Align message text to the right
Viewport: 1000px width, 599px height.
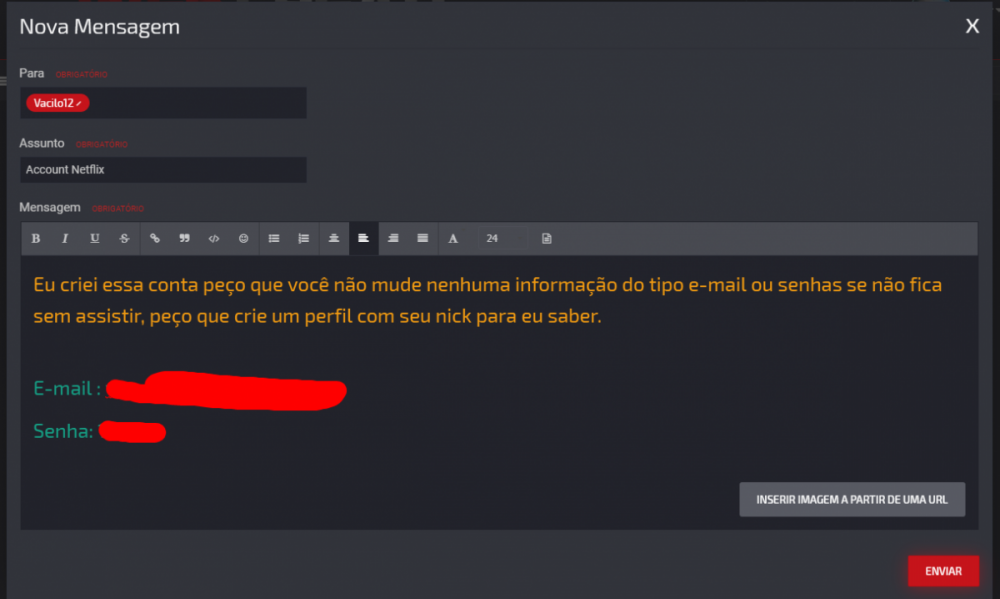(393, 239)
